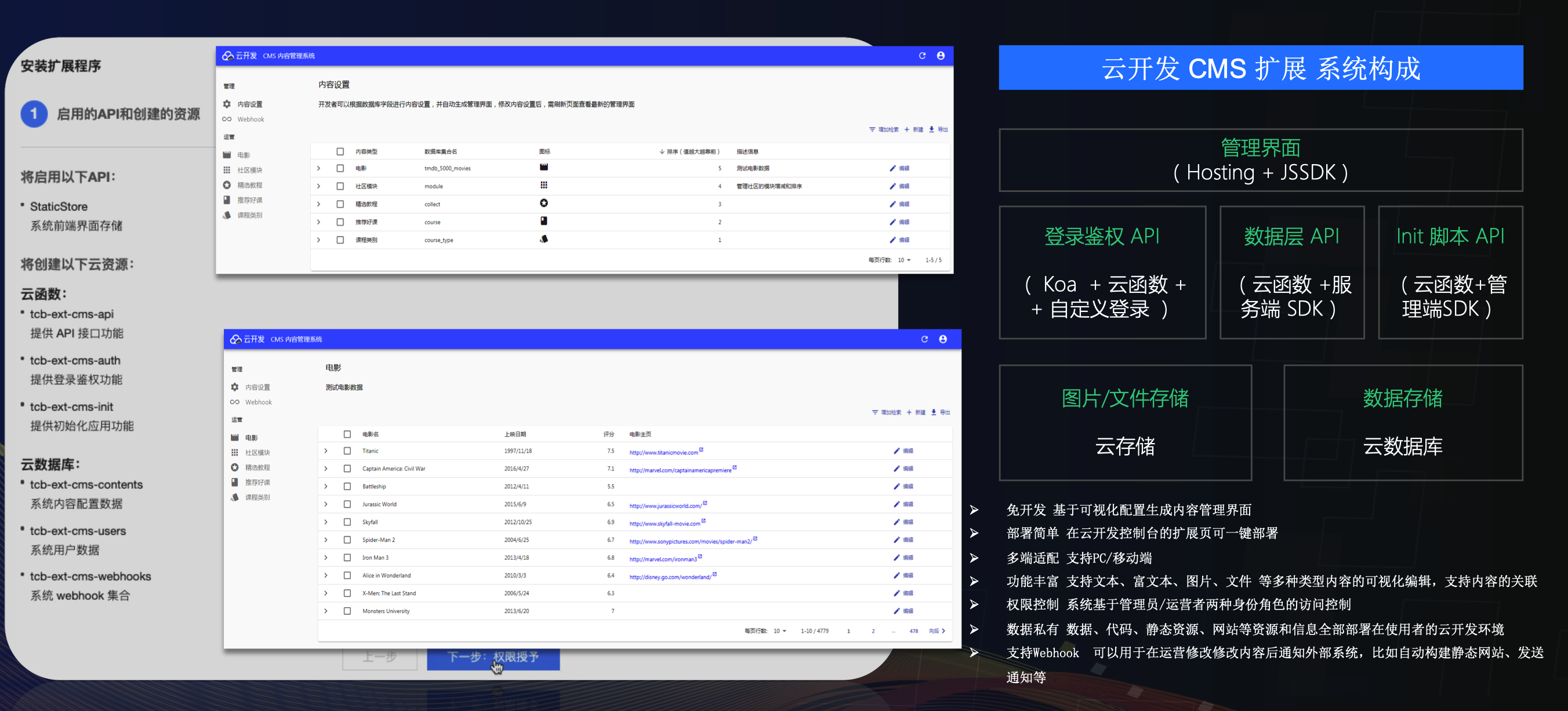Click the book icon in the course row

click(x=543, y=222)
